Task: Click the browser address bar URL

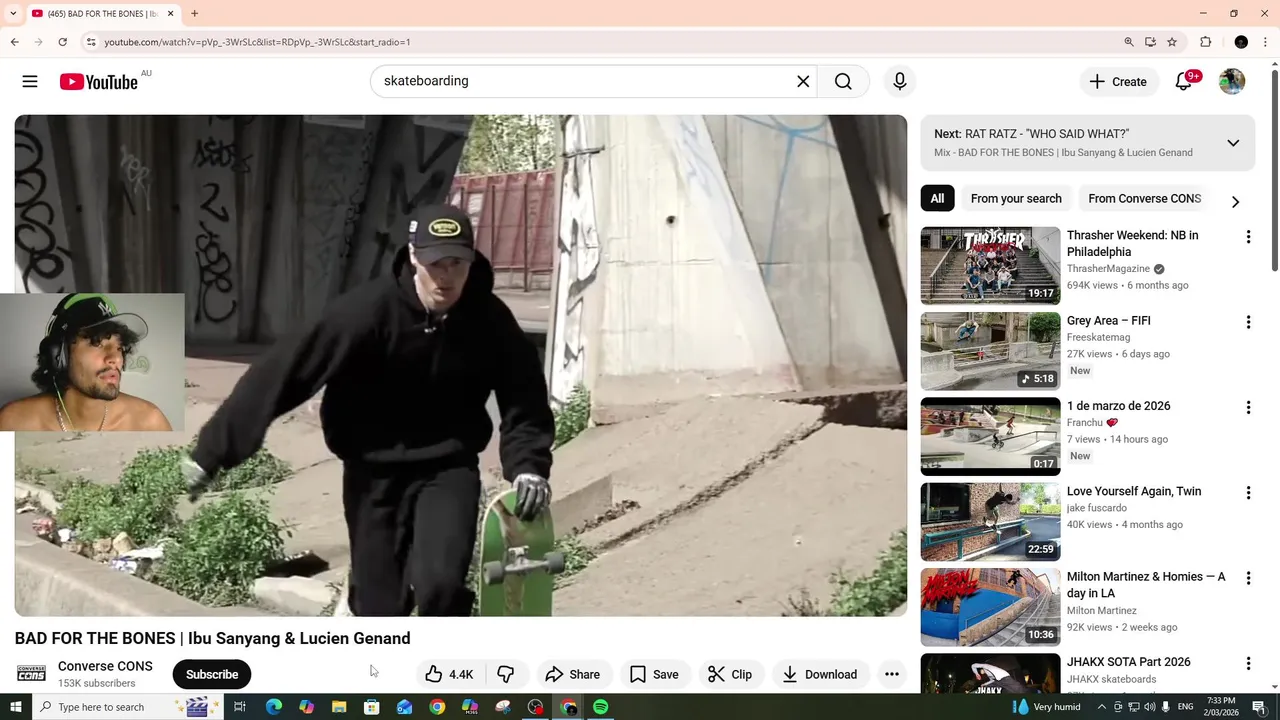Action: 257,42
